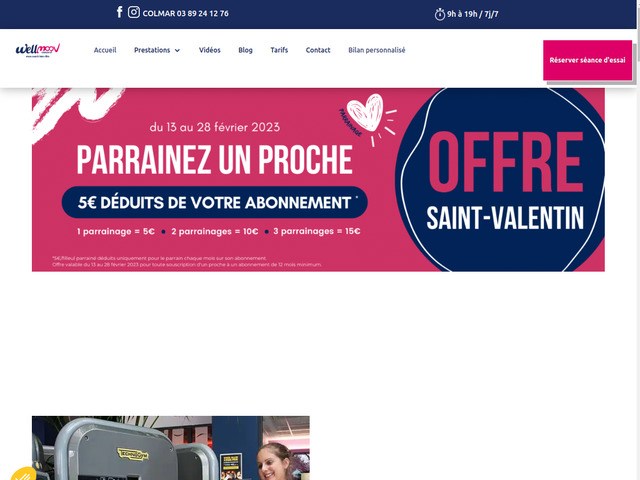
Task: Open the Vidéos menu item
Action: [x=210, y=50]
